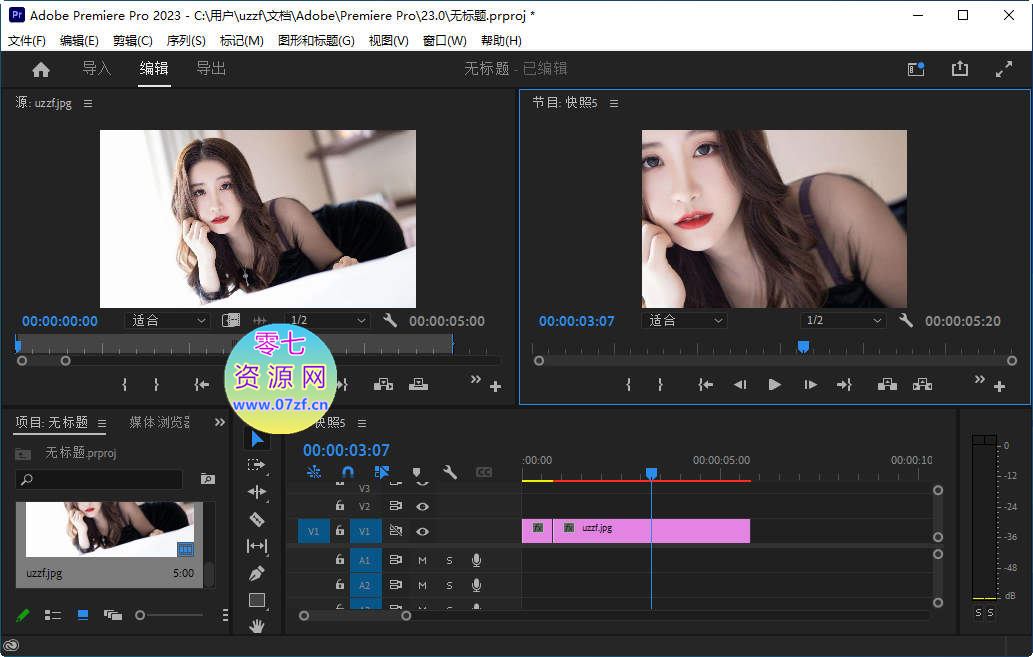Pick the Track Select Forward tool
Screen dimensions: 1033x657
click(x=257, y=465)
